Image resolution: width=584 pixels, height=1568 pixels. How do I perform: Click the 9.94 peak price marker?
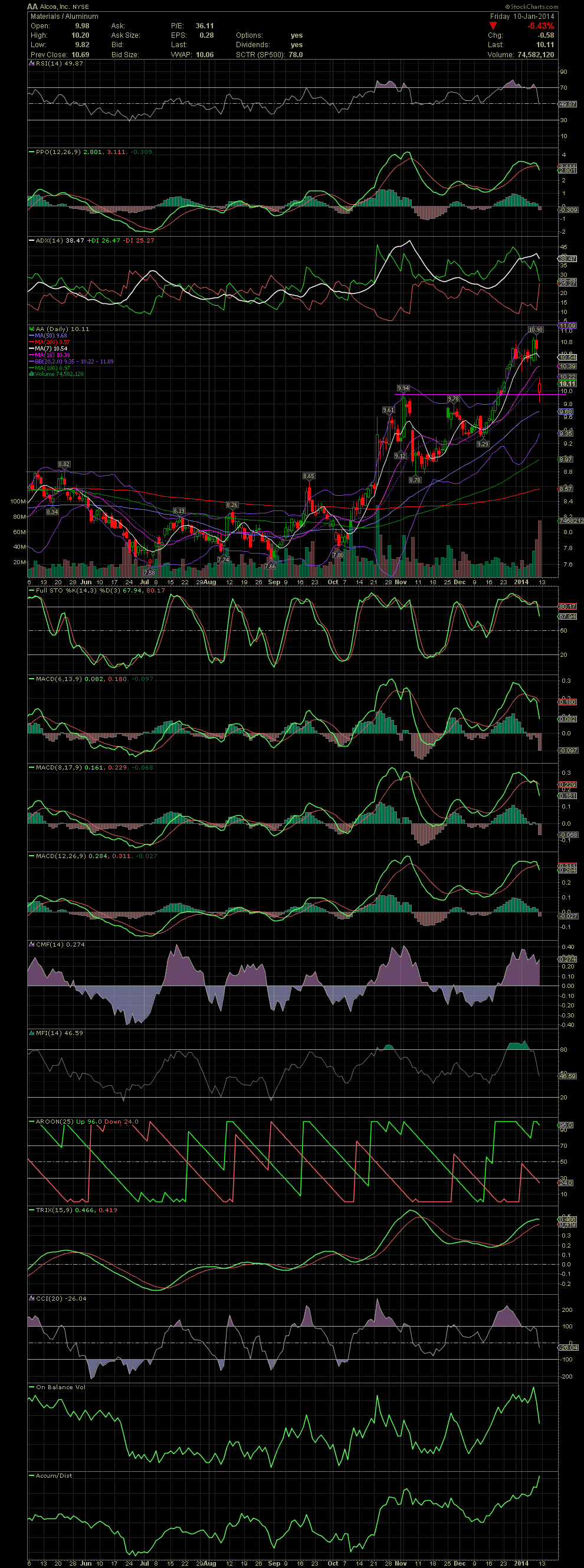[x=403, y=388]
